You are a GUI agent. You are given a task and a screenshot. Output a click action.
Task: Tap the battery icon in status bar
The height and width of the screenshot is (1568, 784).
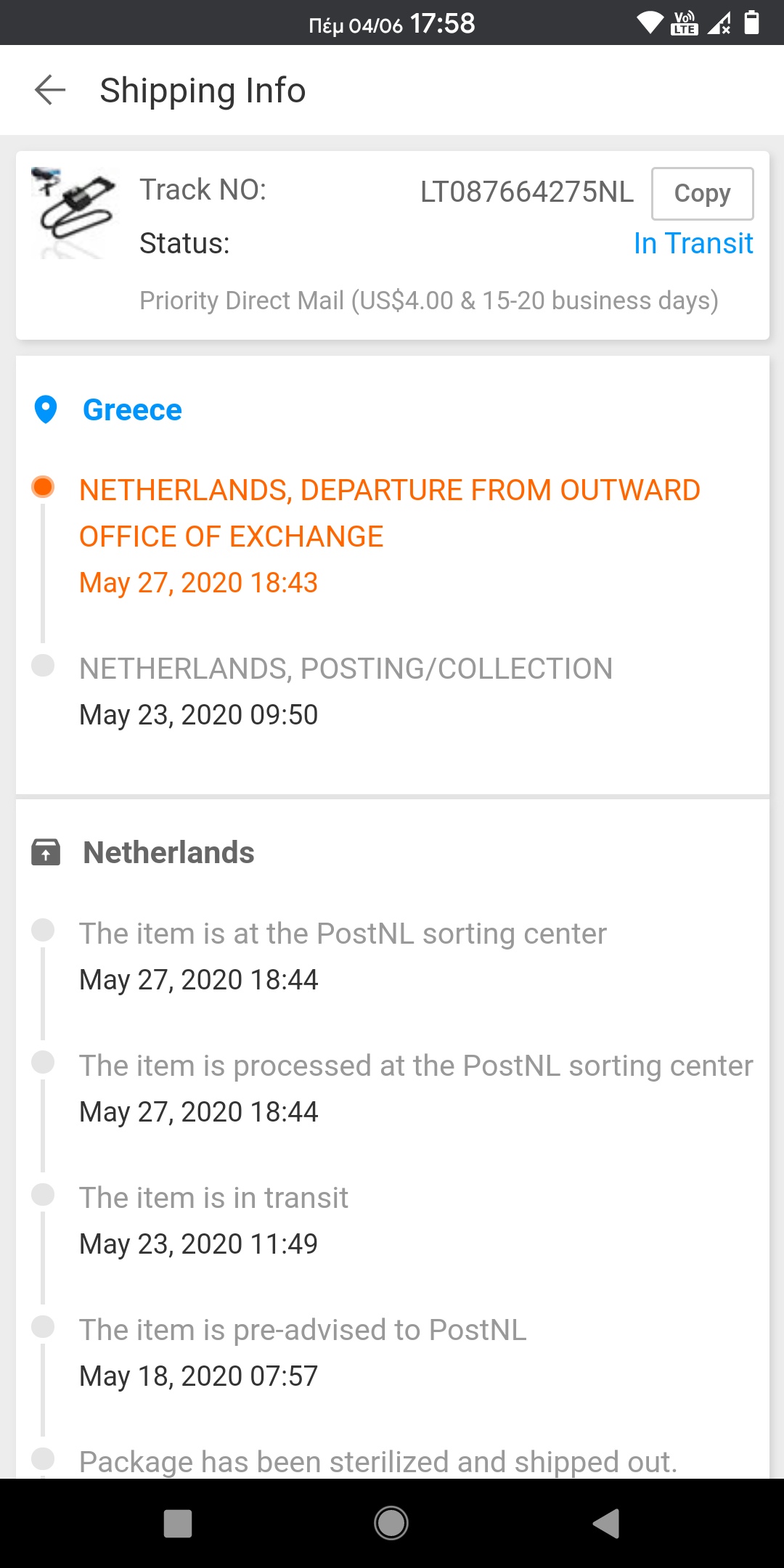point(752,23)
